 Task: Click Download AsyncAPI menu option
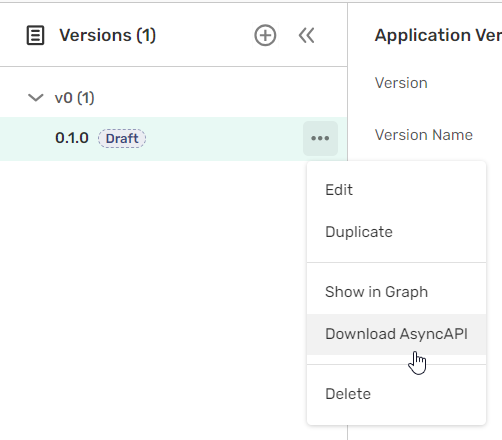[x=396, y=334]
